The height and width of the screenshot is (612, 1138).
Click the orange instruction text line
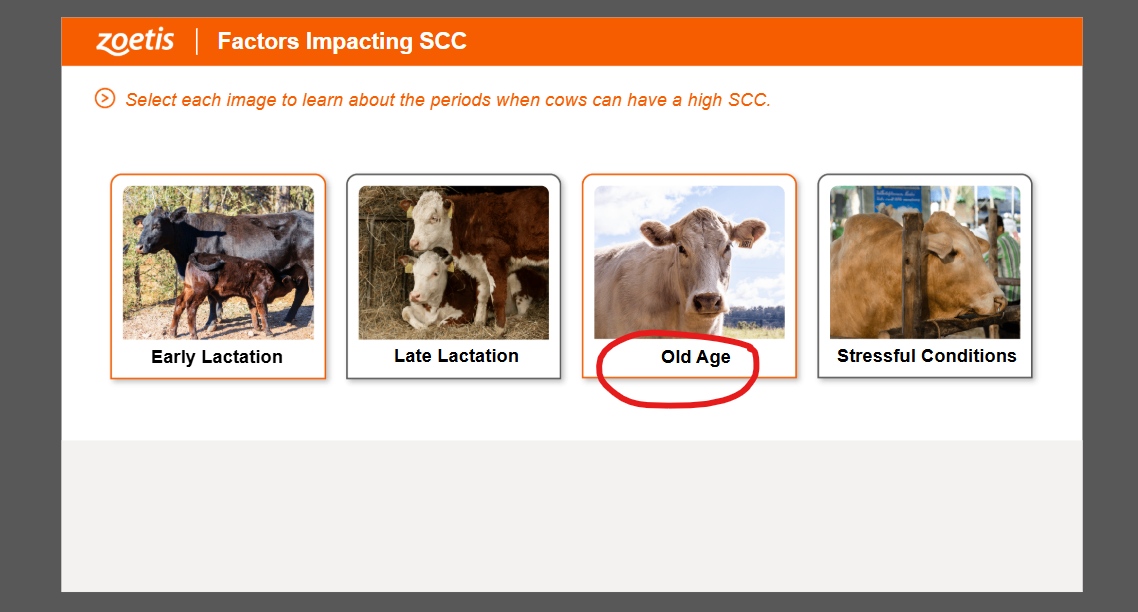(x=448, y=99)
